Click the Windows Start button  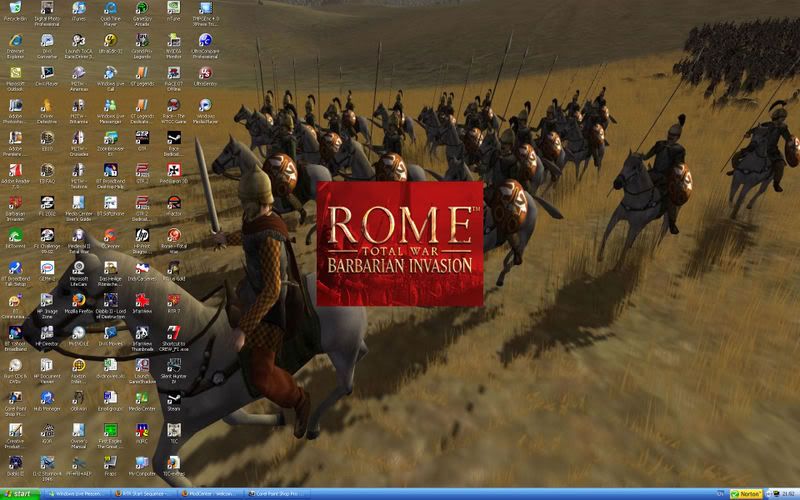click(x=20, y=493)
